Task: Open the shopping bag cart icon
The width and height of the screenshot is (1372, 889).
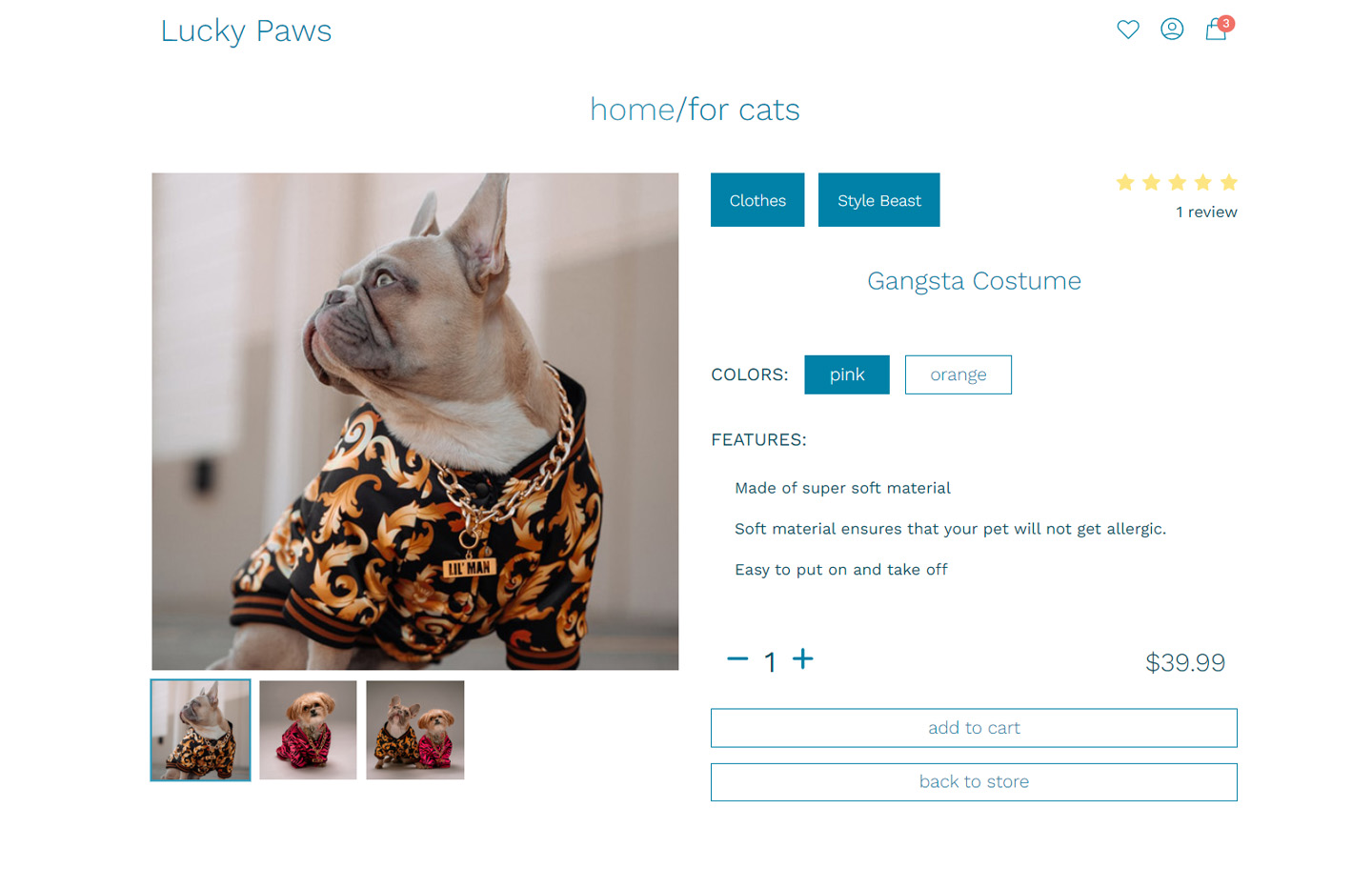Action: pyautogui.click(x=1217, y=29)
